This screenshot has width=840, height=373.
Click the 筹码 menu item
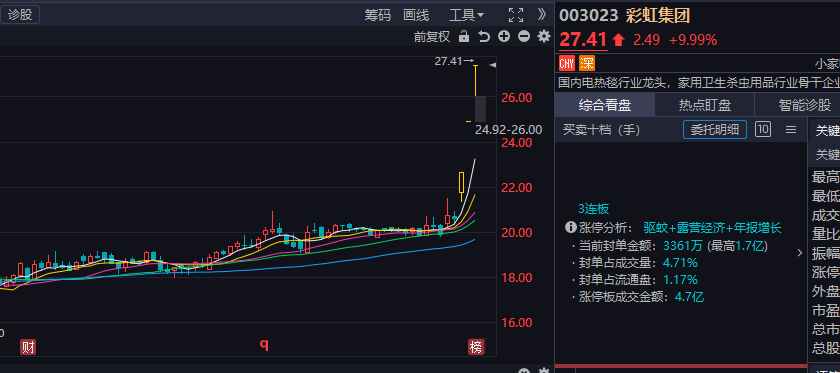[378, 15]
